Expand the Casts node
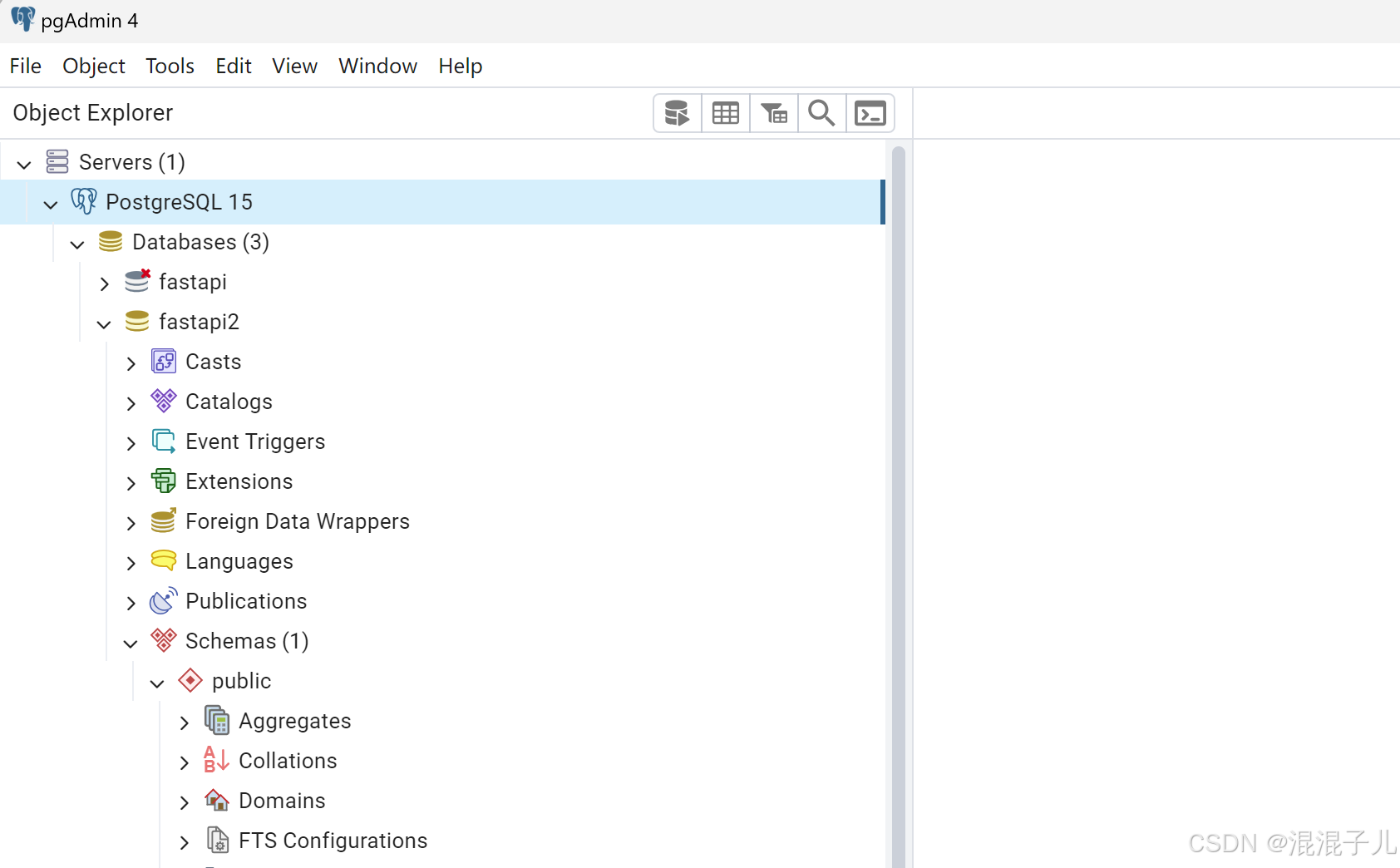The width and height of the screenshot is (1400, 868). (x=131, y=363)
